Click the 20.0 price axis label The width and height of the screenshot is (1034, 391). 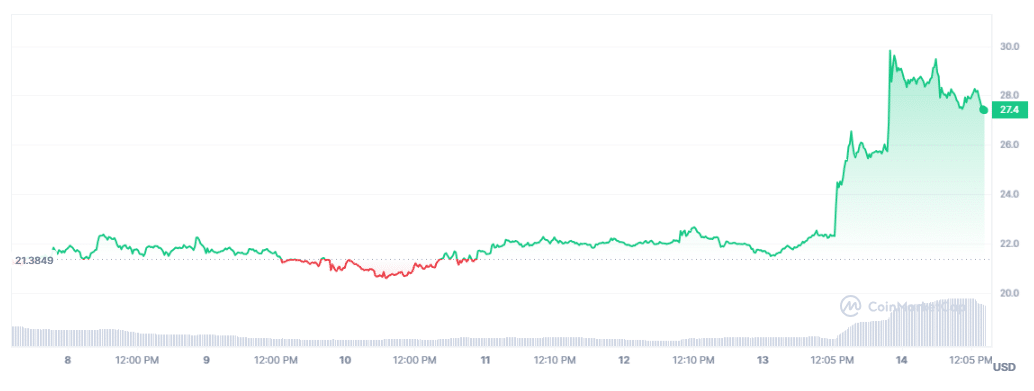coord(1010,292)
